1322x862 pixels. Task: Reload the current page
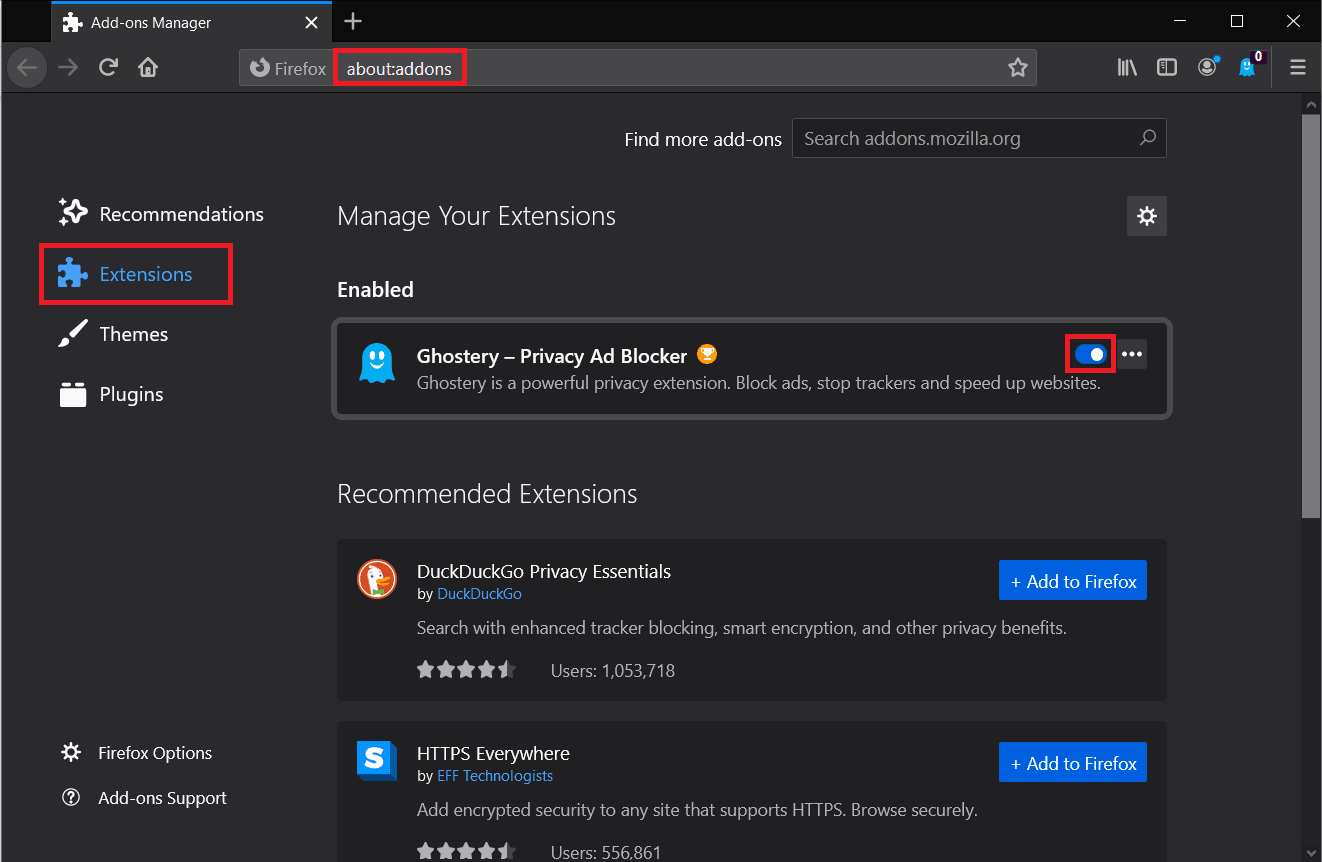[108, 68]
